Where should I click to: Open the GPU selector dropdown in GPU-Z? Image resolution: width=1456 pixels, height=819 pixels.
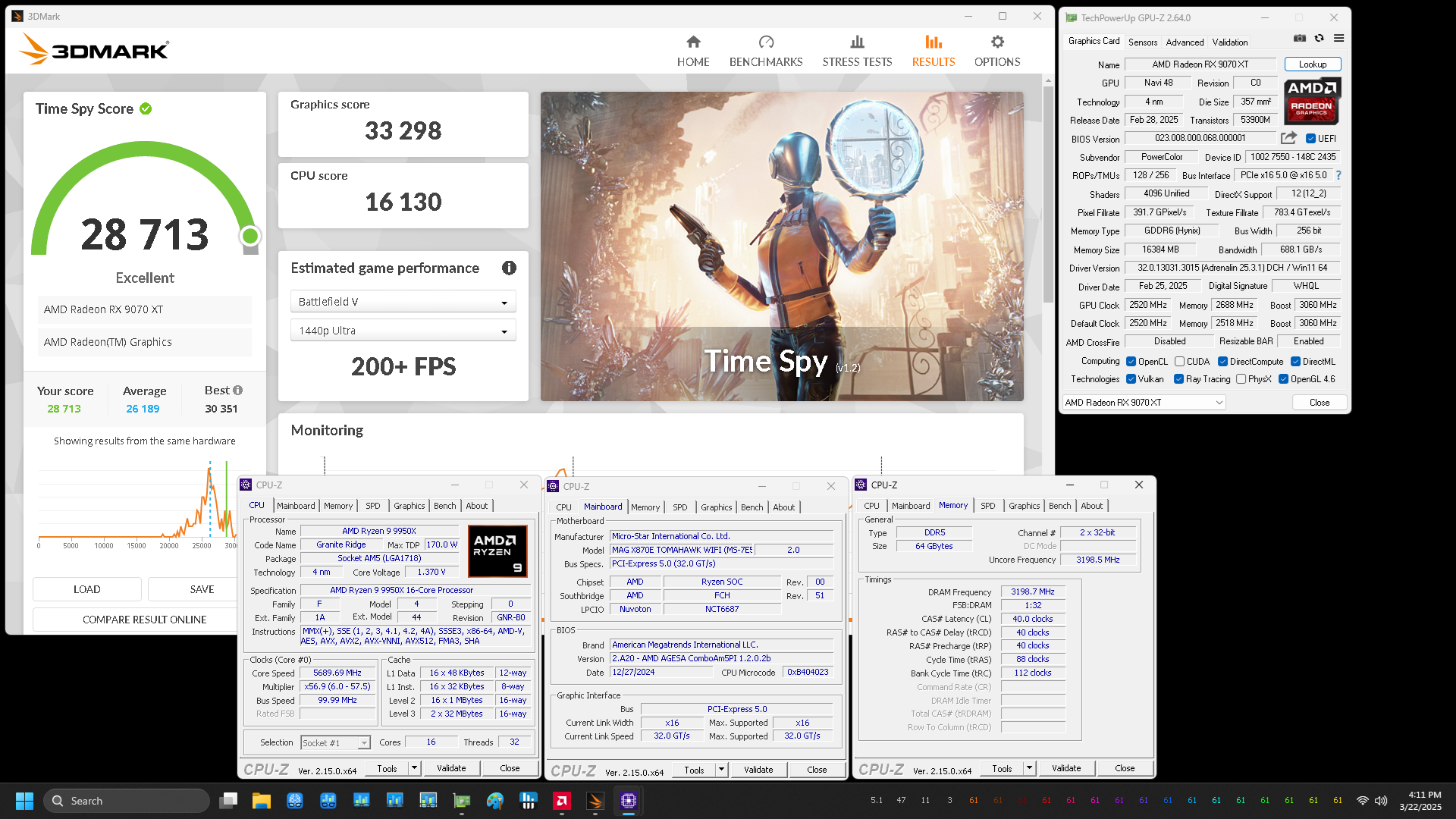(x=1144, y=403)
